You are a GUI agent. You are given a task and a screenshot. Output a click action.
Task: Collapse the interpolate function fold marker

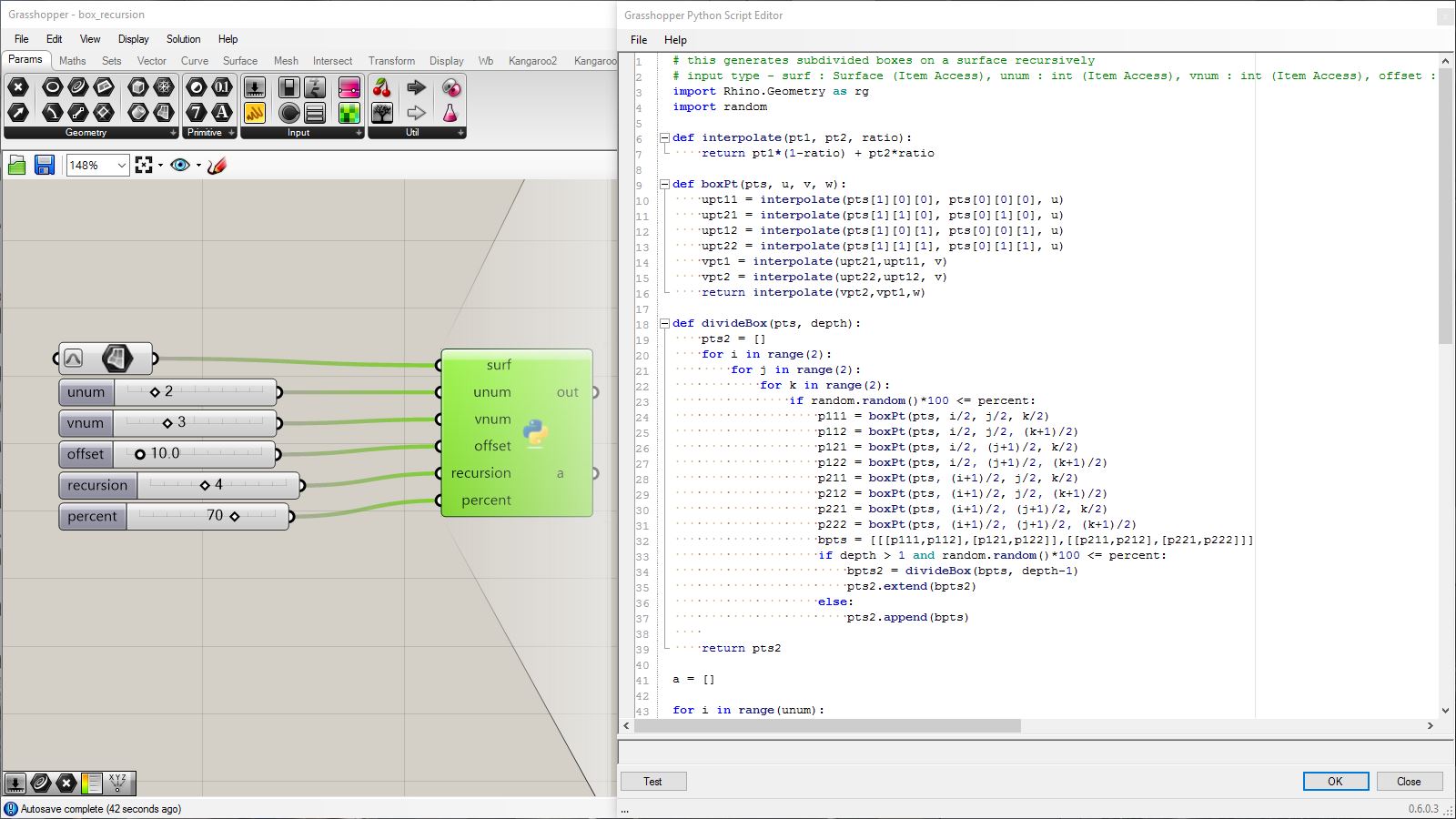pos(664,138)
